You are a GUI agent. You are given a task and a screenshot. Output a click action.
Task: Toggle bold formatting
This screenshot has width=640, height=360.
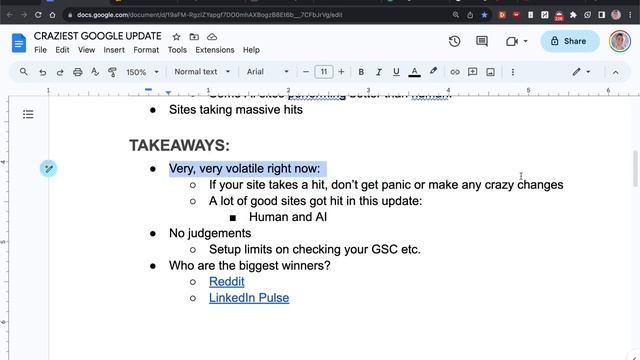[361, 72]
